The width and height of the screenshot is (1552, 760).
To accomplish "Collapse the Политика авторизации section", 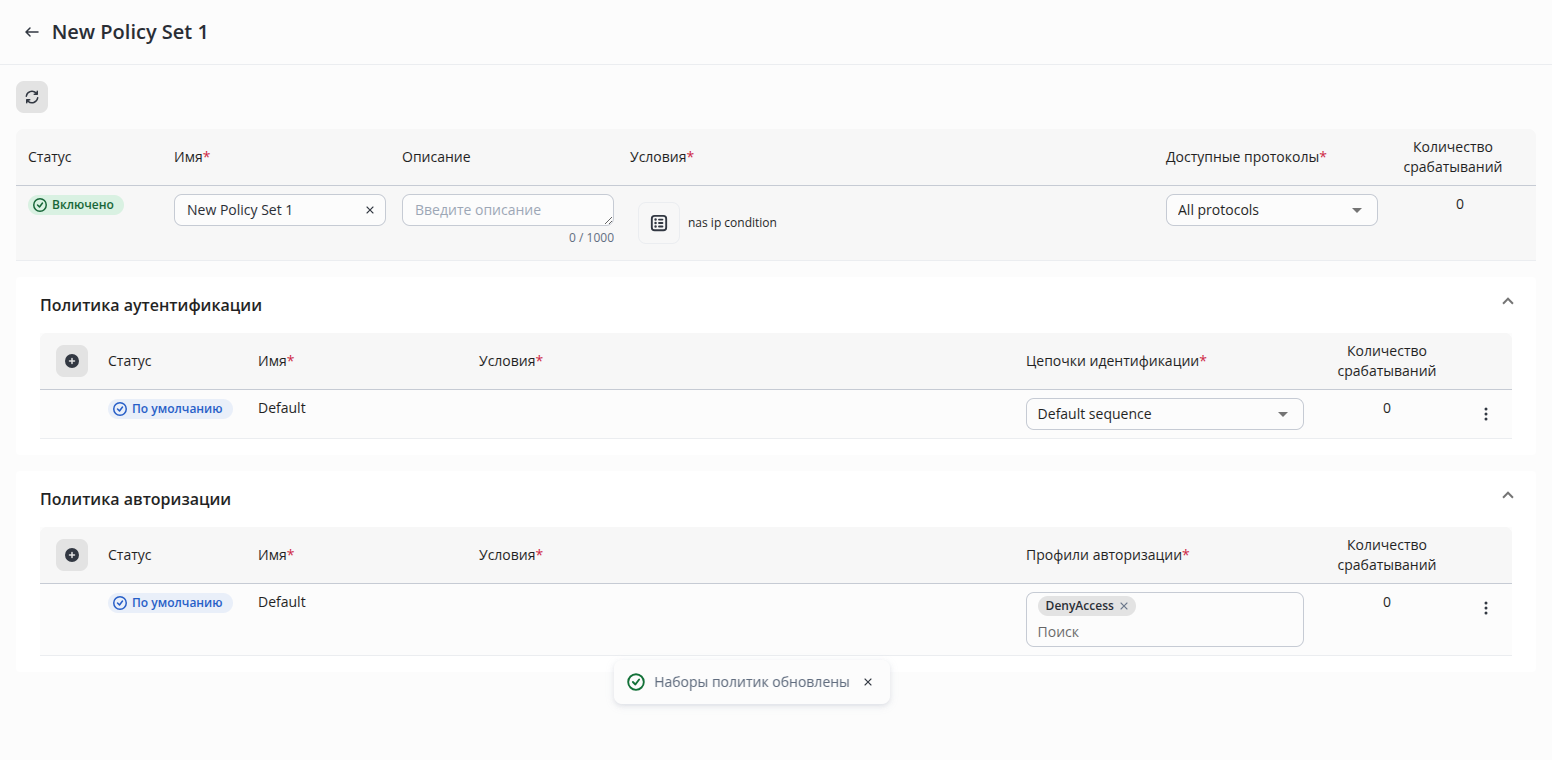I will (1508, 495).
